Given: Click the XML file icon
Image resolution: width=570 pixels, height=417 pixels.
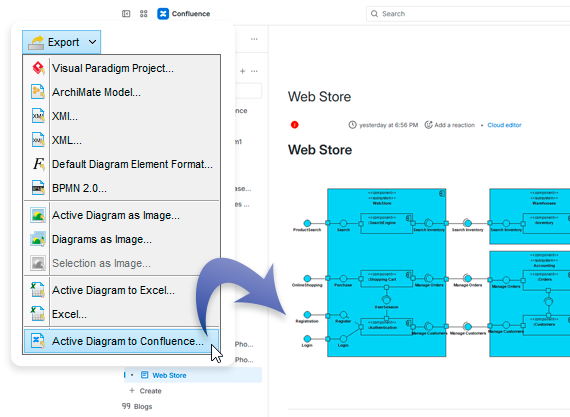Looking at the screenshot, I should 38,140.
